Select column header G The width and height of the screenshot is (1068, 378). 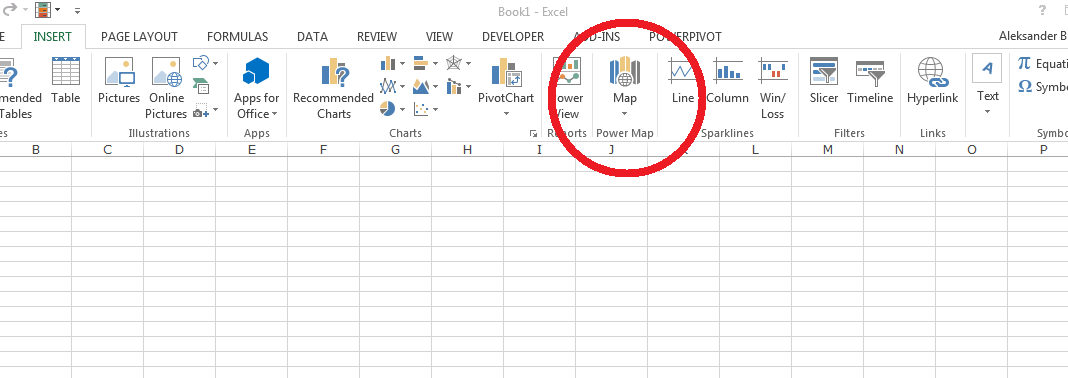[x=395, y=149]
